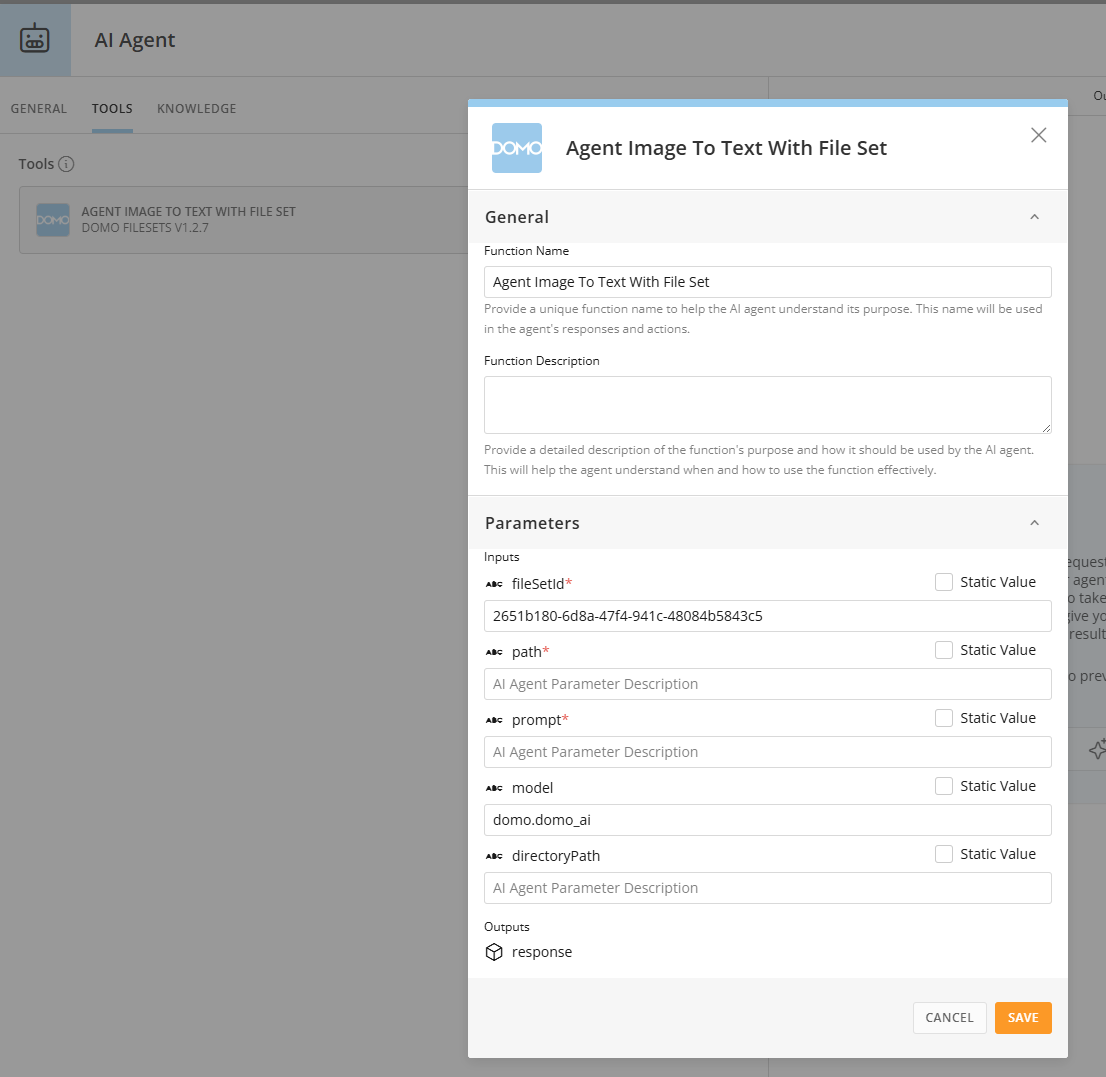The width and height of the screenshot is (1106, 1077).
Task: Open the Knowledge tab
Action: 197,109
